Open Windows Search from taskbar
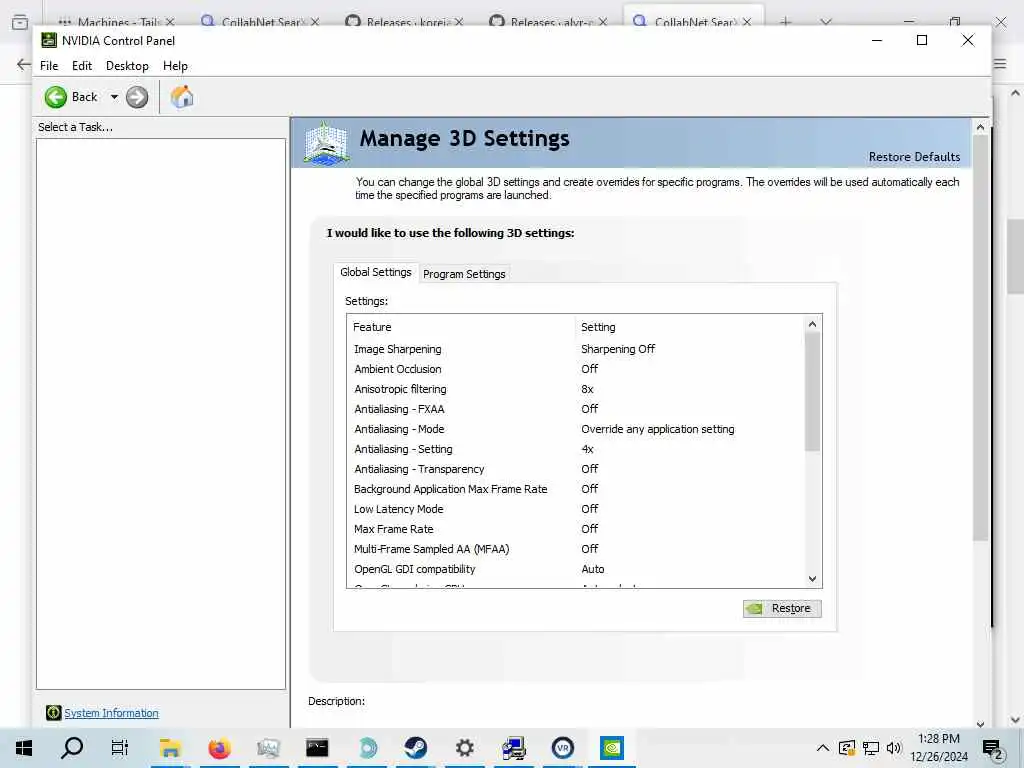Viewport: 1024px width, 768px height. 72,748
